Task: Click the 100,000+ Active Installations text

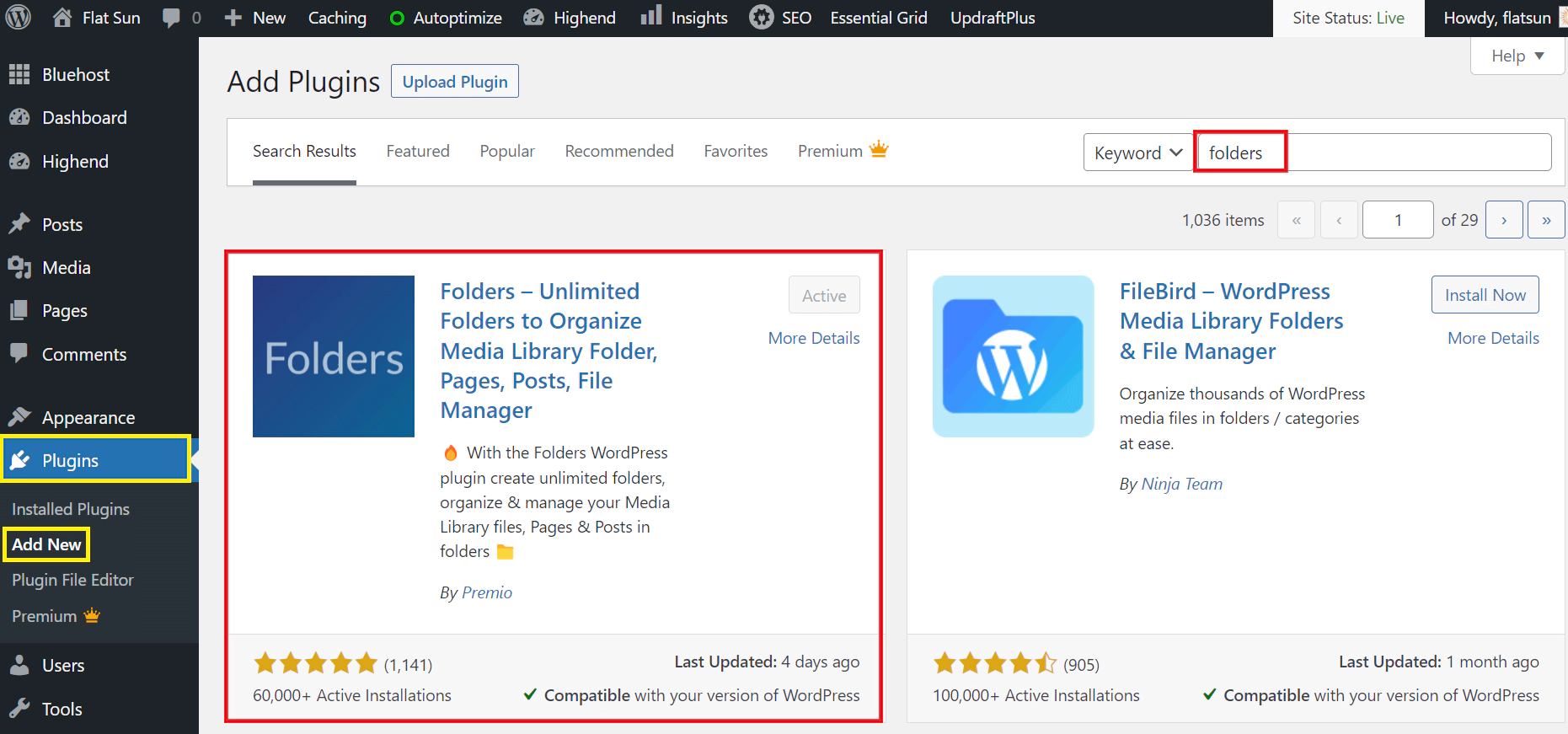Action: click(1036, 695)
